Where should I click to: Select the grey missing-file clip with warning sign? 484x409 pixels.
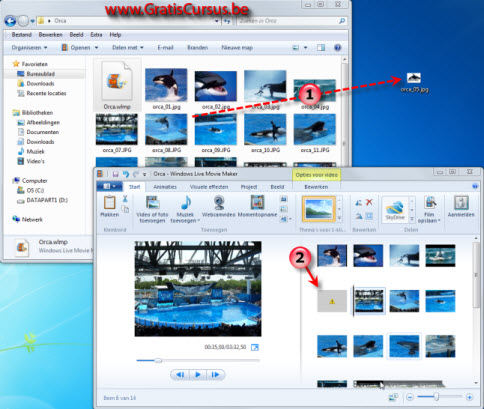(x=332, y=301)
